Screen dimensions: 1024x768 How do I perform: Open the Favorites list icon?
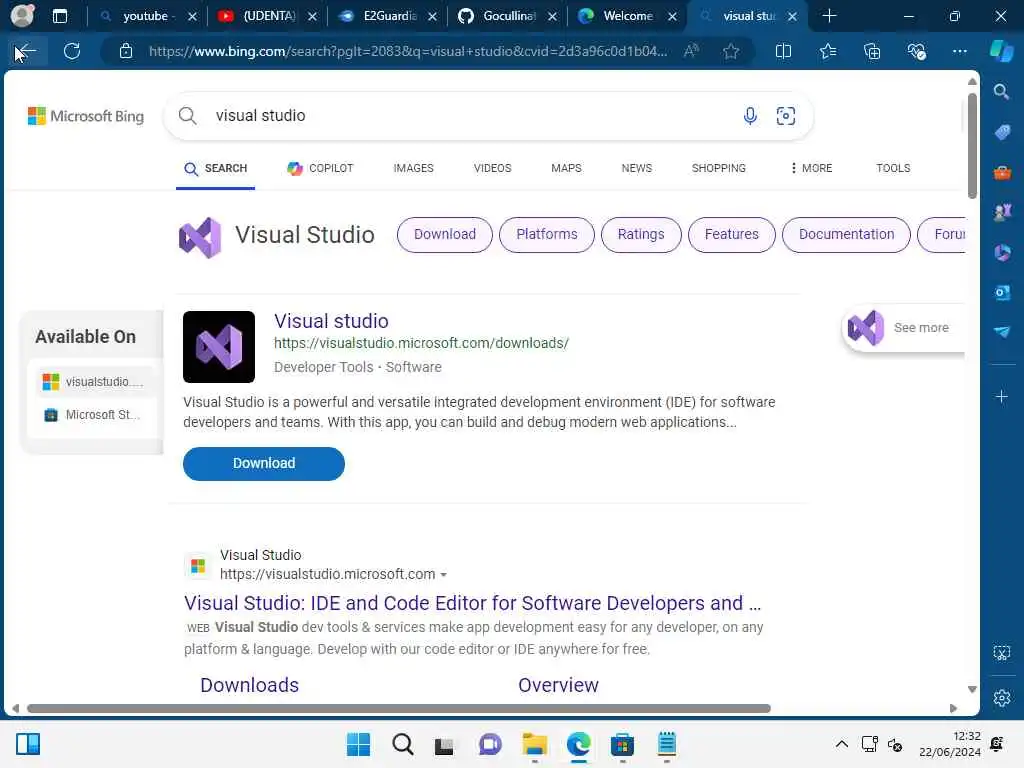827,51
